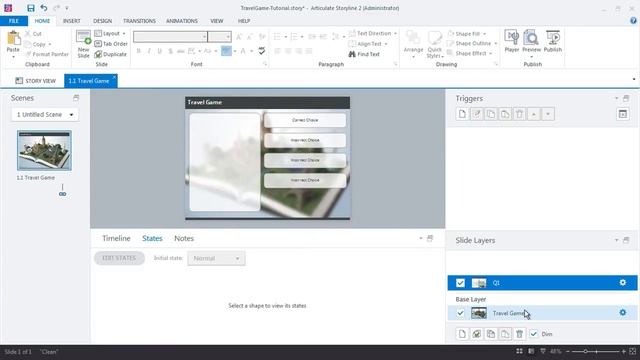Publish the course

tap(553, 41)
